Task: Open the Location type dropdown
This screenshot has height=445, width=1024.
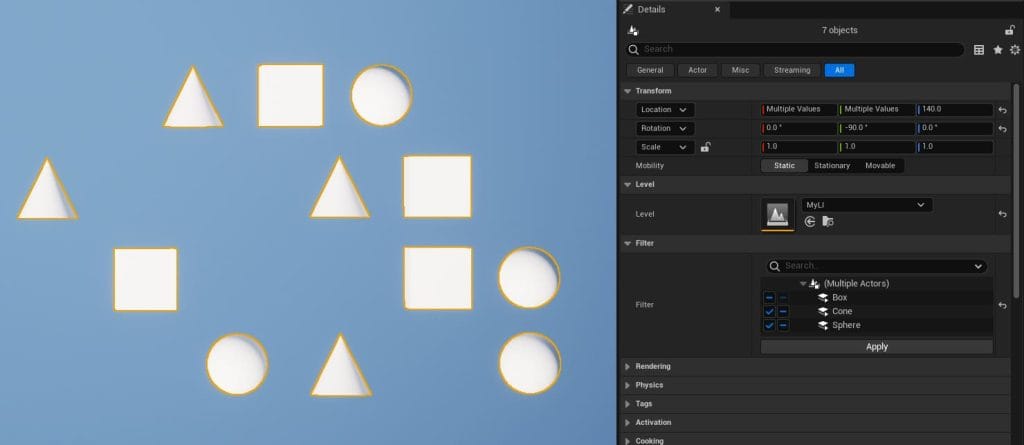Action: click(x=665, y=109)
